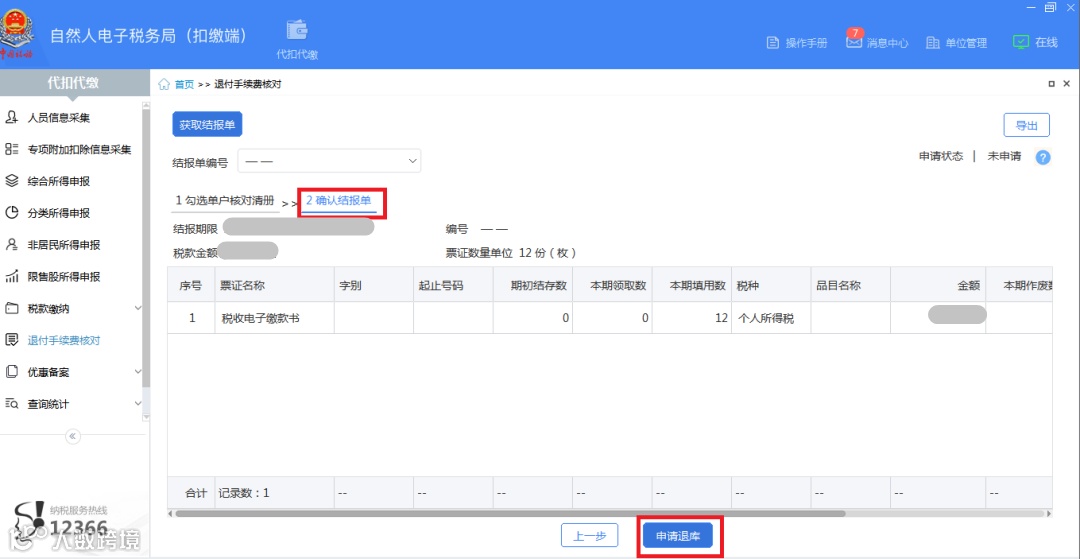Open the 操作手册 manual icon
The height and width of the screenshot is (559, 1080).
coord(773,43)
